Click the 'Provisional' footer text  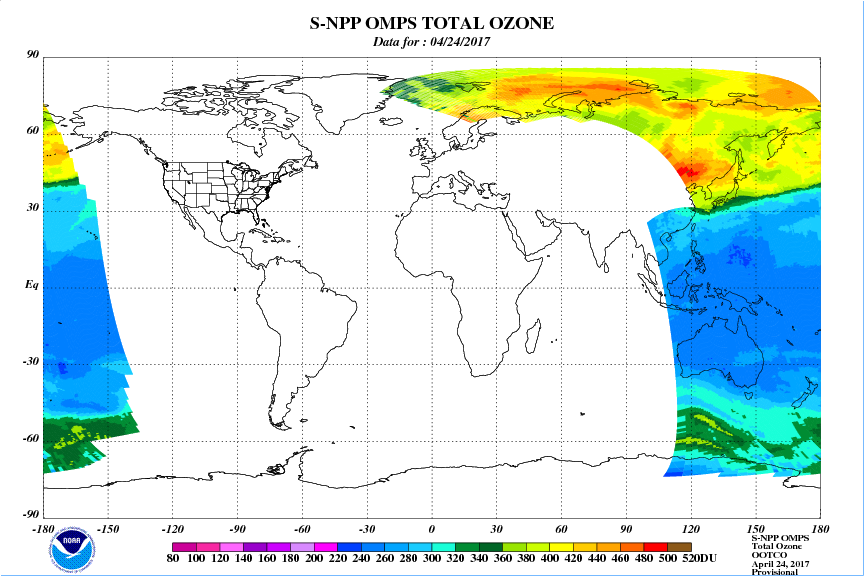774,572
